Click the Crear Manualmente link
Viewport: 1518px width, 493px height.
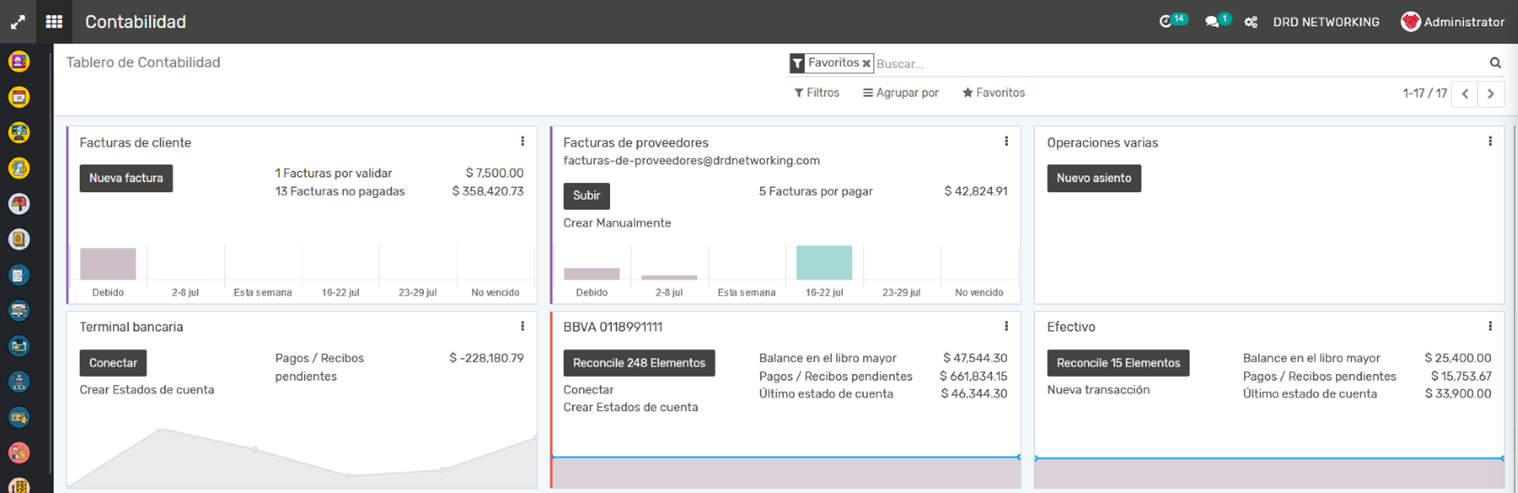(x=617, y=223)
